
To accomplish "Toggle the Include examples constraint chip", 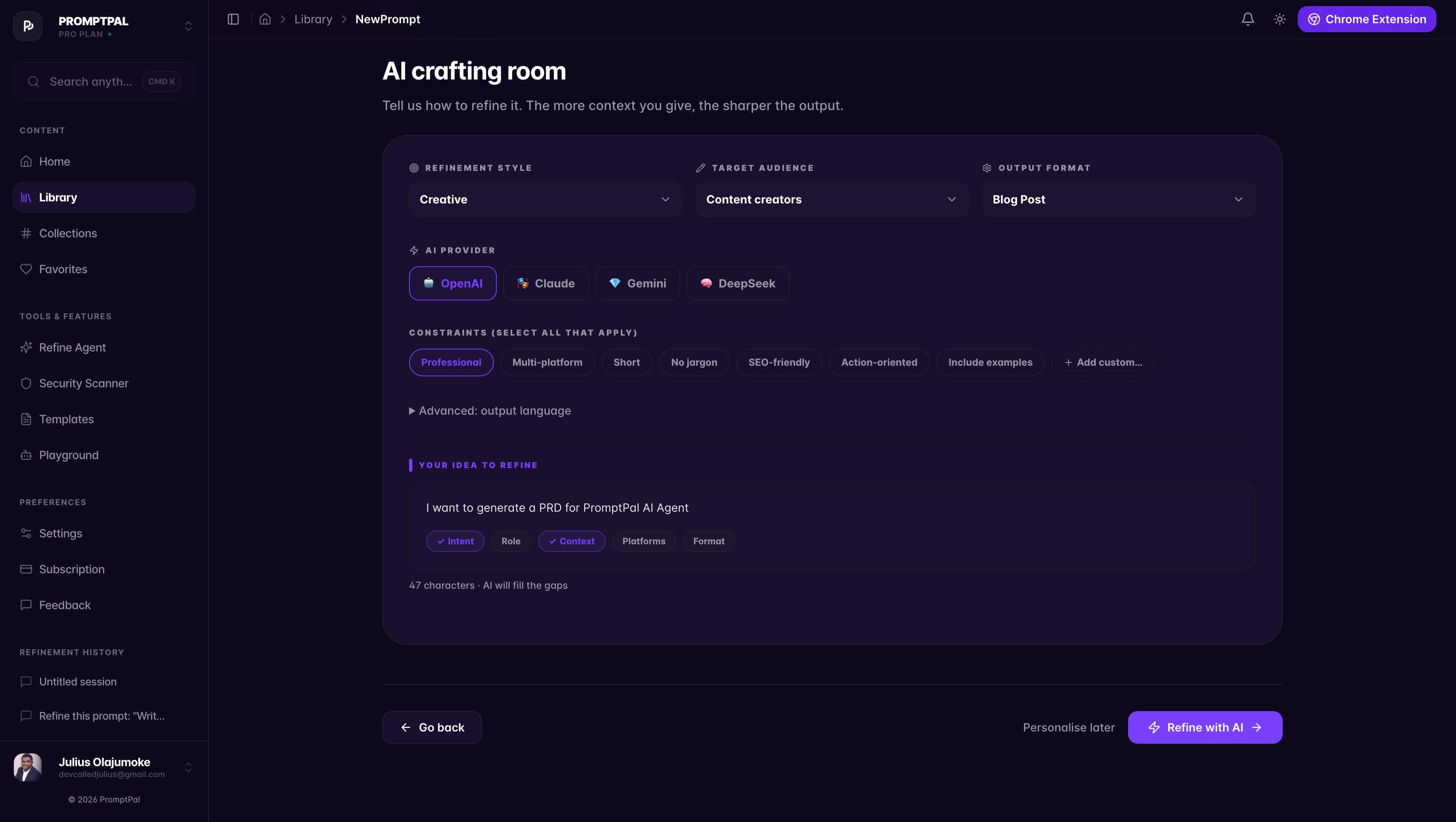I will (x=990, y=362).
